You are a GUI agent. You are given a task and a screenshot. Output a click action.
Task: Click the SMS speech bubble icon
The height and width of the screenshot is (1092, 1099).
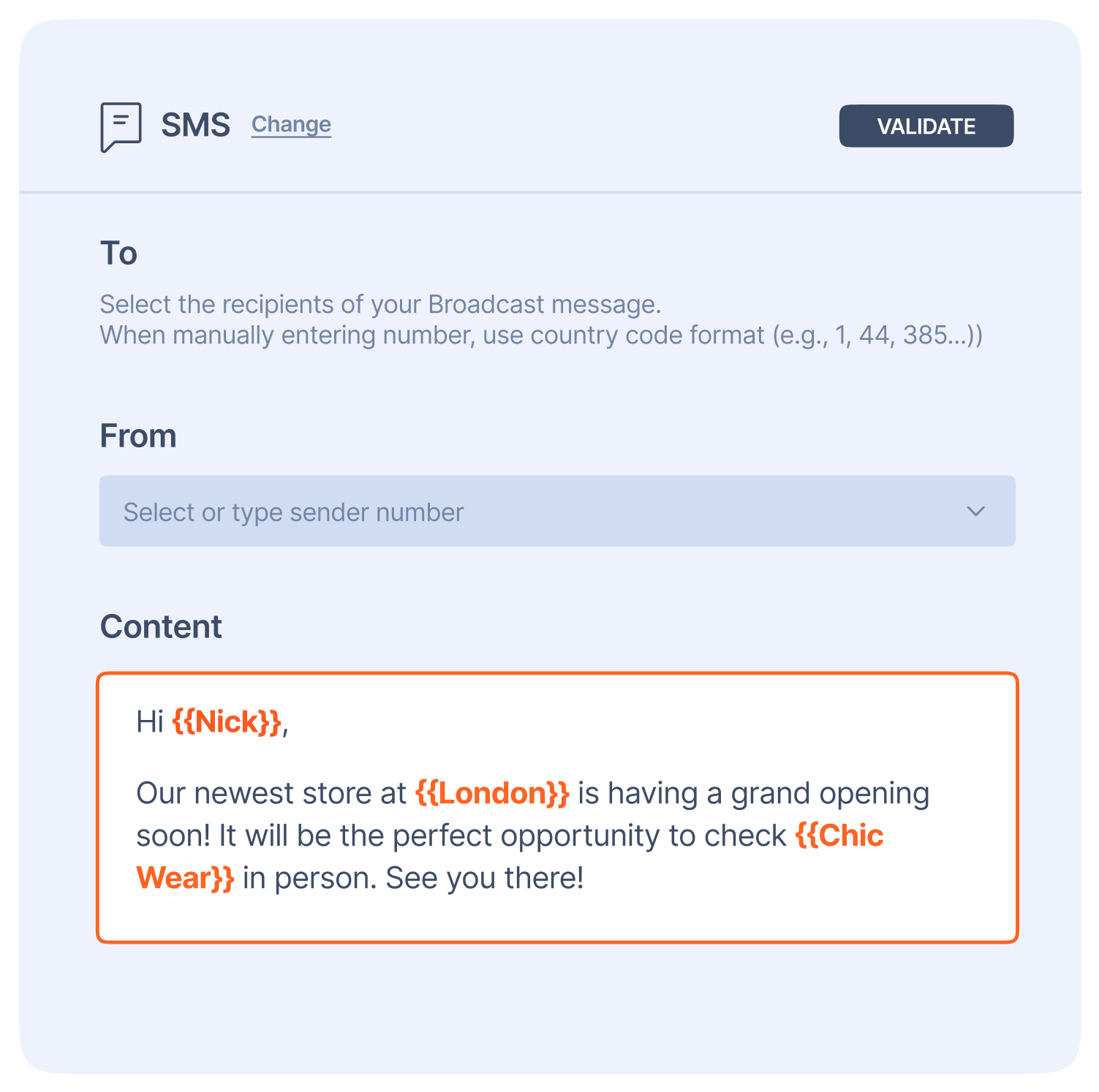tap(121, 126)
